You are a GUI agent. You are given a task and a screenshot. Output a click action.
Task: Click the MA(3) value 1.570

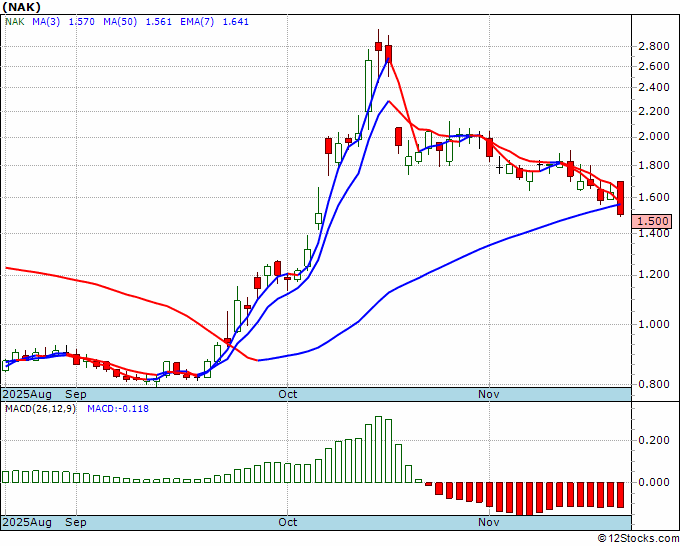coord(82,22)
